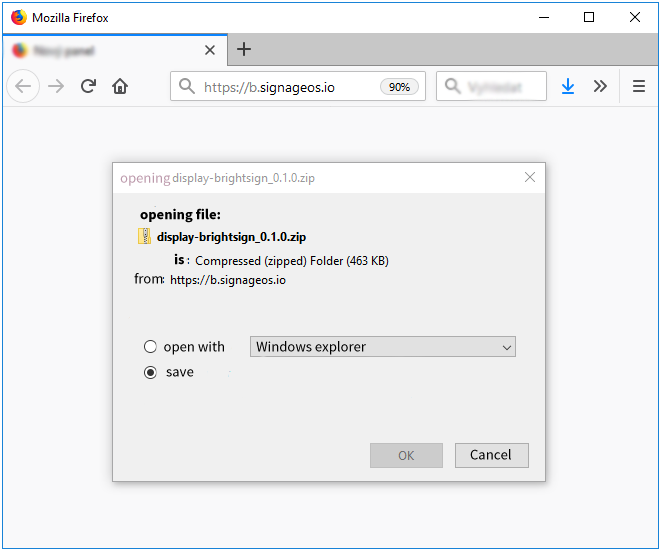
Task: Focus the address bar with signageos.io URL
Action: click(x=298, y=86)
